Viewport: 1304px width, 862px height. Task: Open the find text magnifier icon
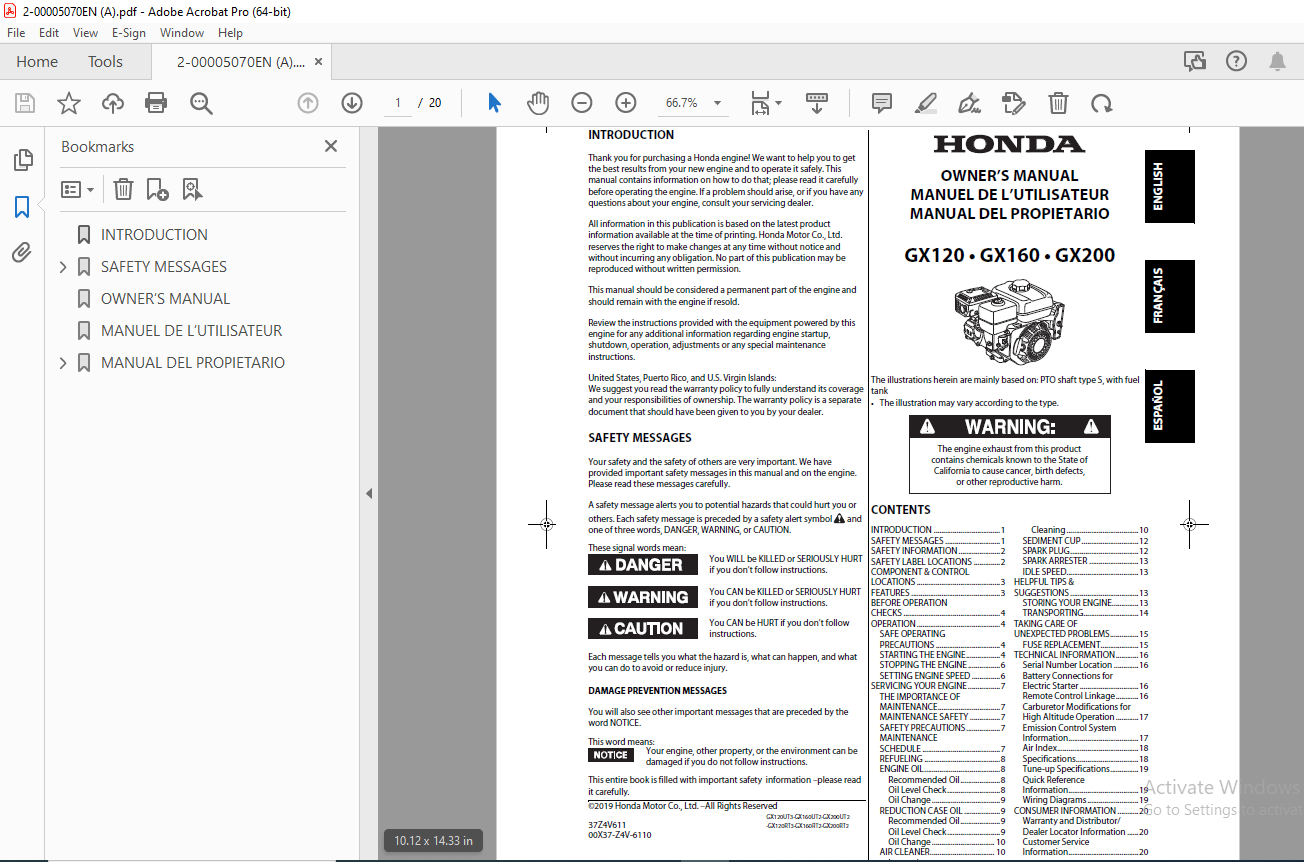point(201,103)
